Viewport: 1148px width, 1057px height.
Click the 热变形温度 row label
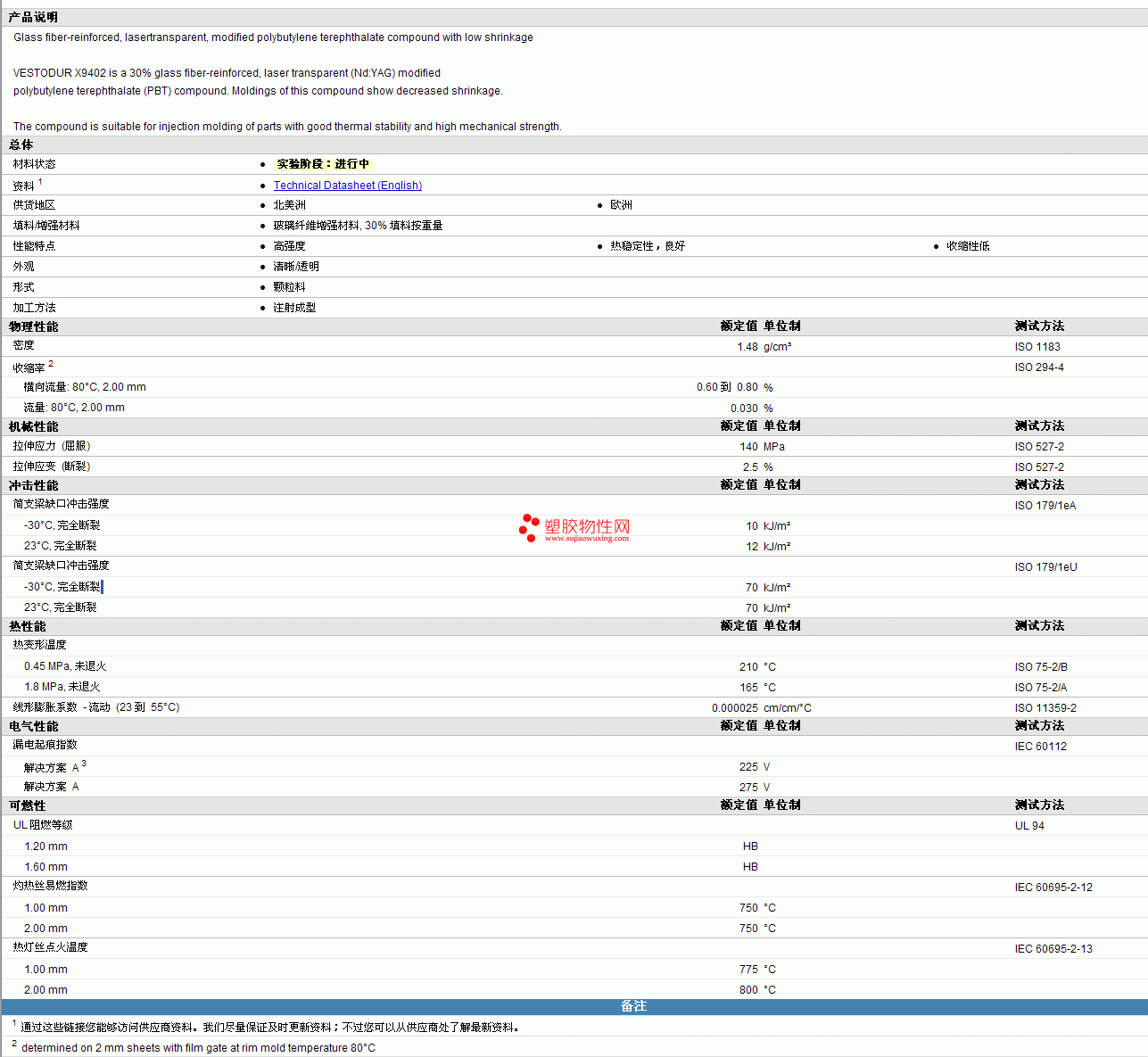coord(39,645)
